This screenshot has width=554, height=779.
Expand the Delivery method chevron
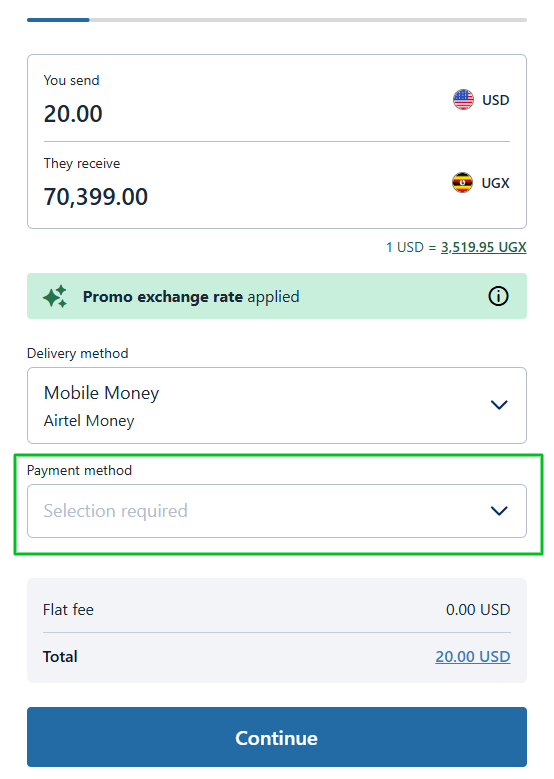coord(499,405)
